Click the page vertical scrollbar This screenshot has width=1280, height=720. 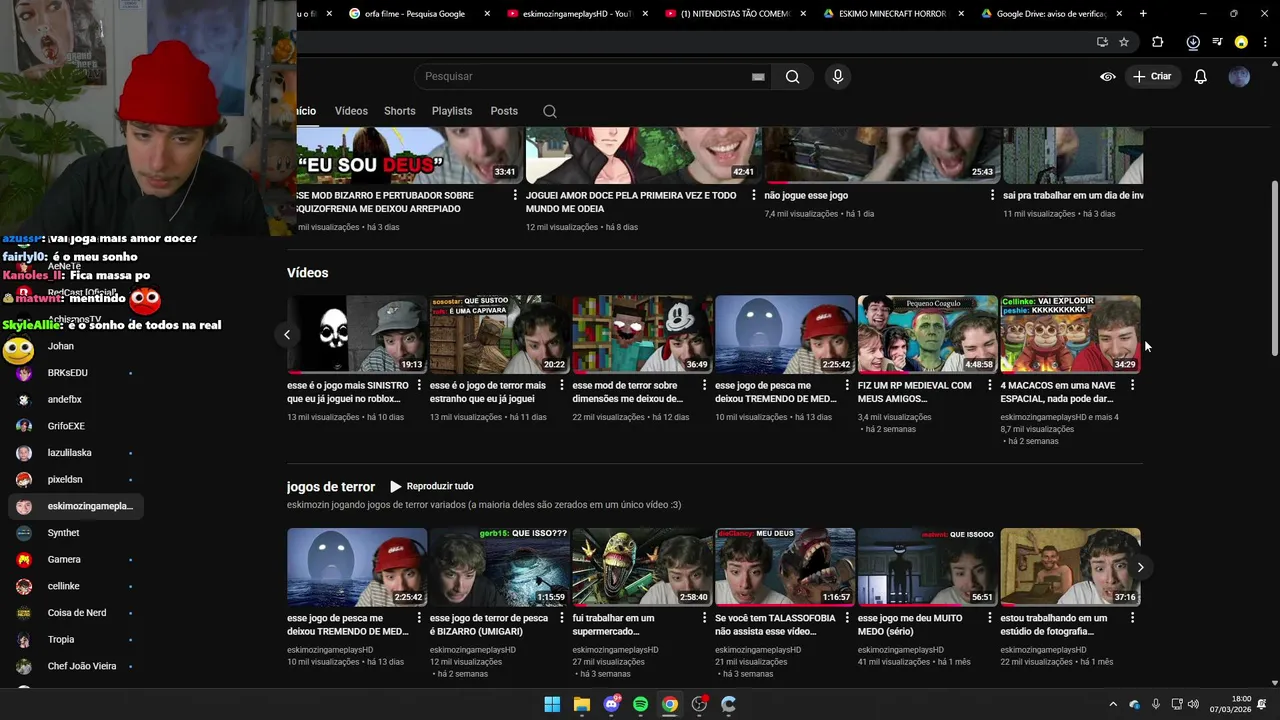click(1274, 270)
